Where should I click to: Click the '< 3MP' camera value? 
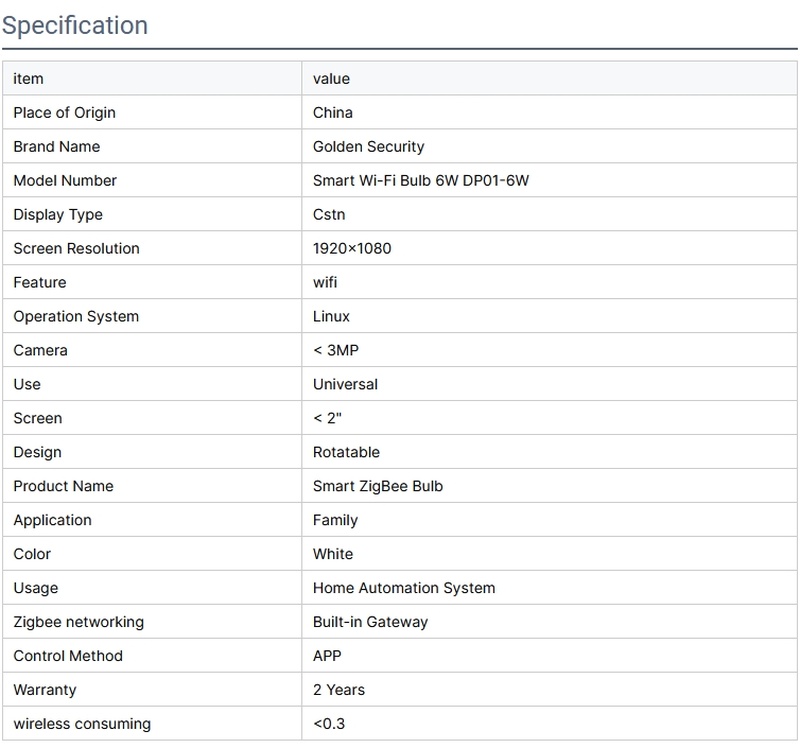pyautogui.click(x=336, y=350)
